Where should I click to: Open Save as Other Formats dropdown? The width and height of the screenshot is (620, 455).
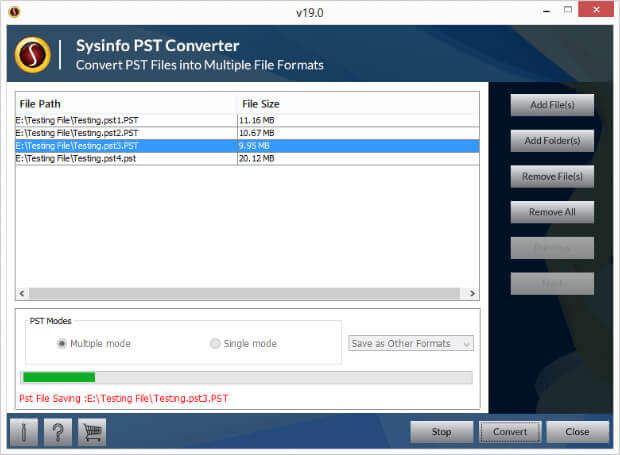pyautogui.click(x=410, y=343)
